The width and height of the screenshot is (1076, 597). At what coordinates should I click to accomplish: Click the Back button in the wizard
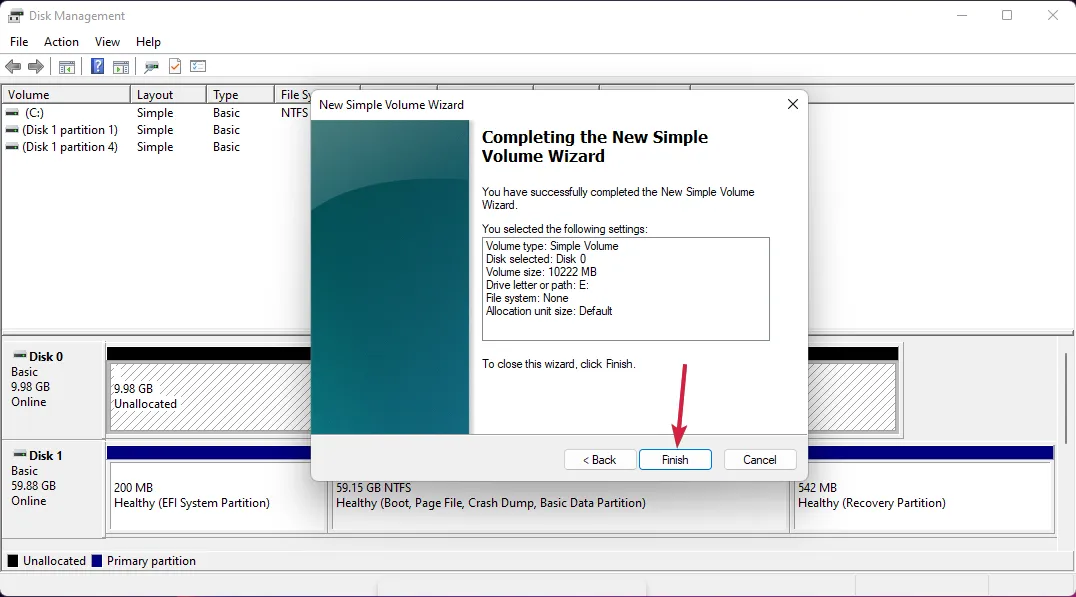click(600, 460)
